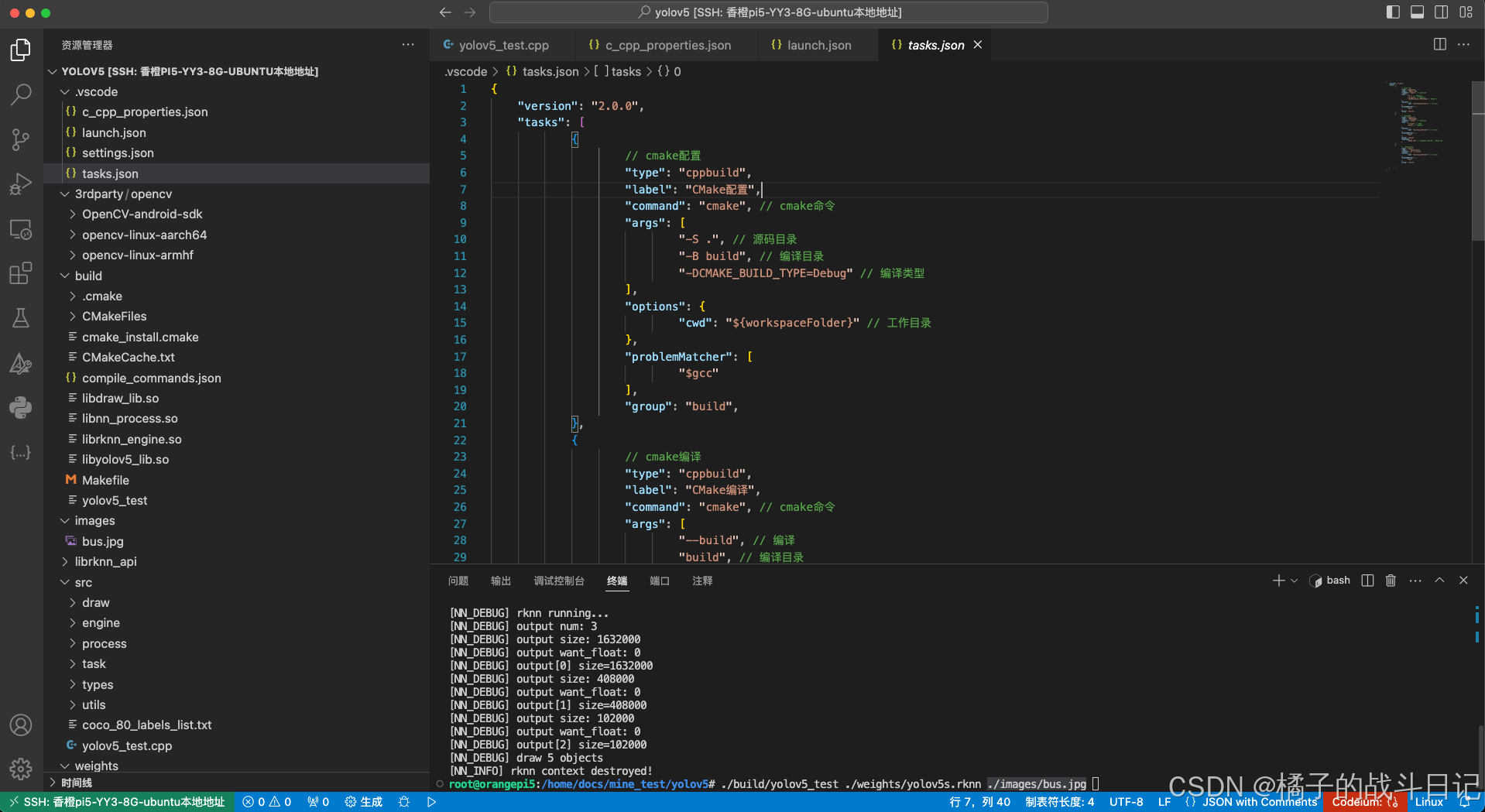The image size is (1485, 812).
Task: Collapse the images folder
Action: [x=65, y=521]
